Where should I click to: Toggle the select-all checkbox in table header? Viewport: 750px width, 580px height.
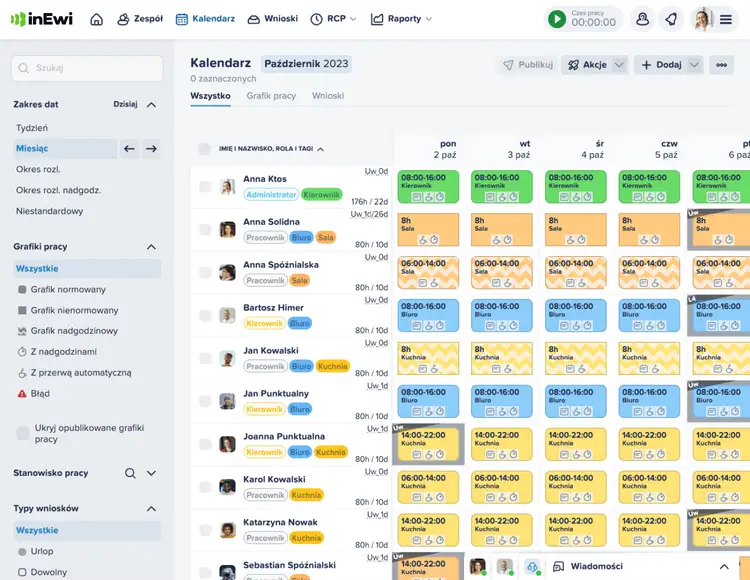pos(205,149)
